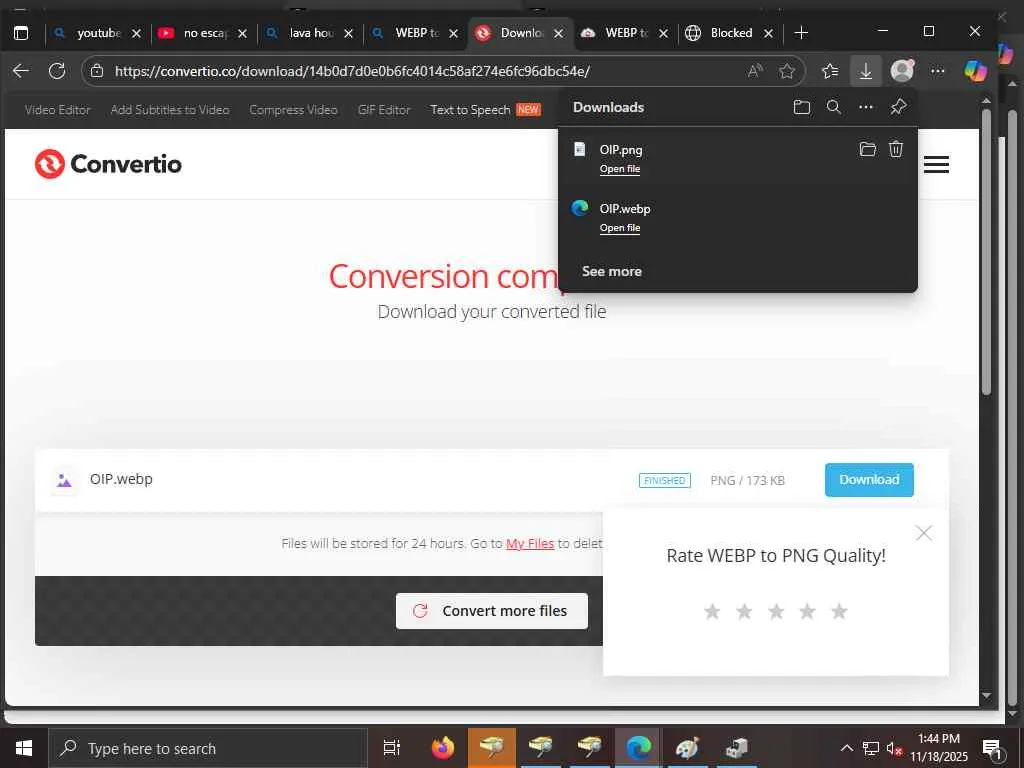This screenshot has width=1024, height=768.
Task: Add page to favorites with star icon
Action: click(787, 71)
